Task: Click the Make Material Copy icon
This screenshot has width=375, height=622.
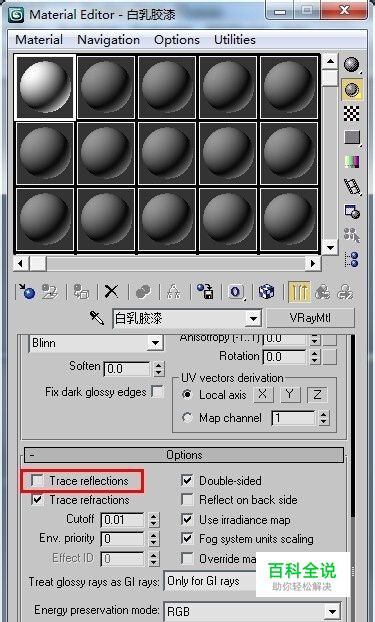Action: (x=143, y=292)
